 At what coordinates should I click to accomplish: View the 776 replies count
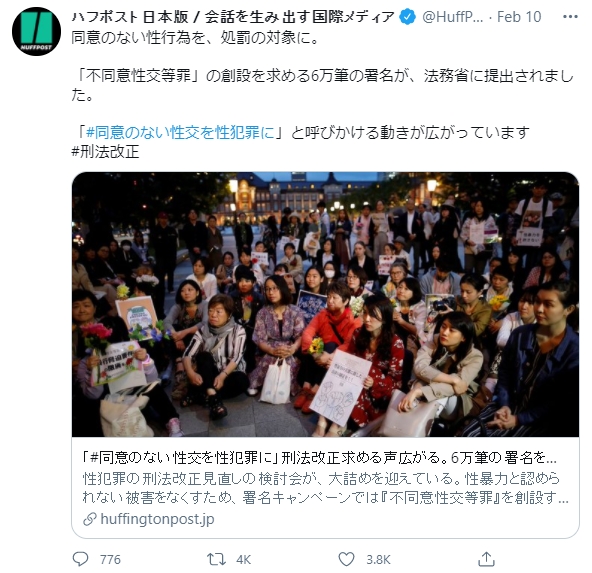tap(110, 559)
